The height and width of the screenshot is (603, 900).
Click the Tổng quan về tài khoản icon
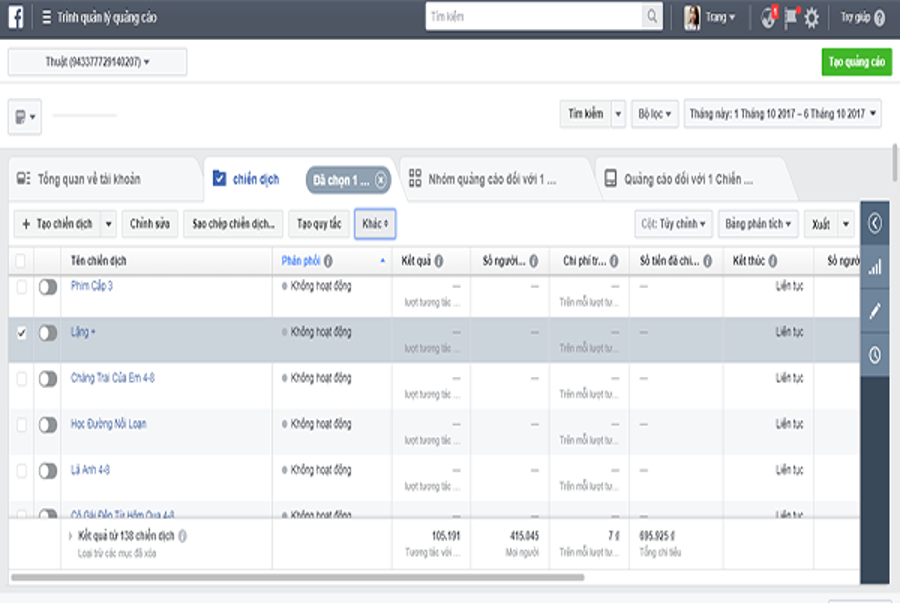pos(24,178)
